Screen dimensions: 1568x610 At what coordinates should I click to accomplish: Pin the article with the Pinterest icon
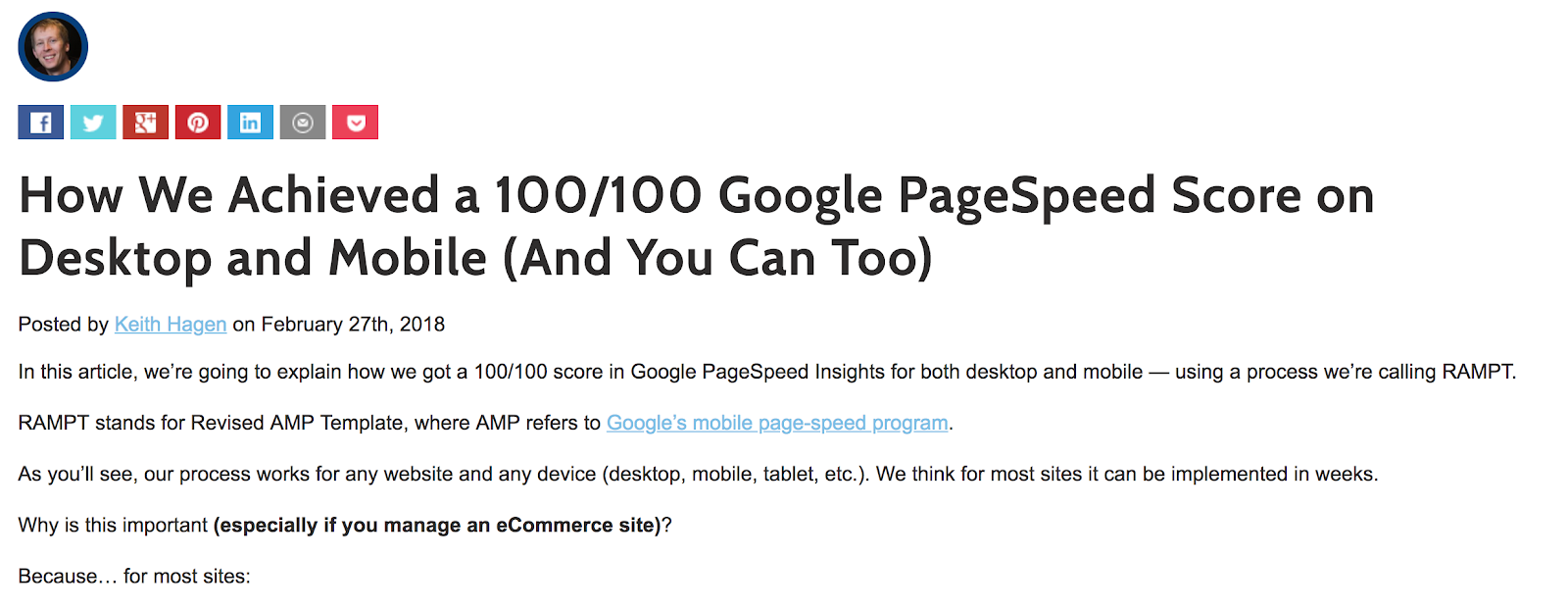[x=198, y=123]
